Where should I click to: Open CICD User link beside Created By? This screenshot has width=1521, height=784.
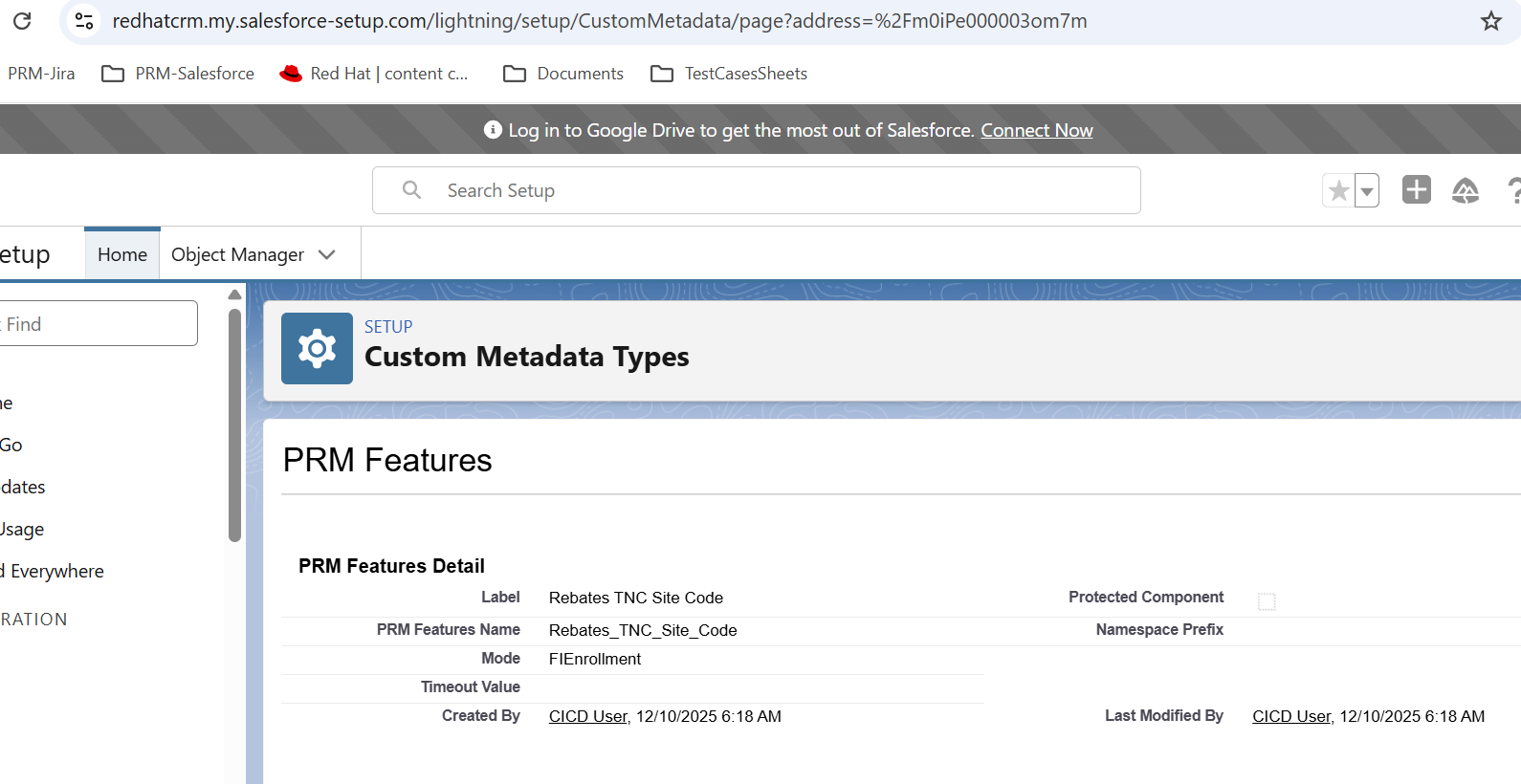point(587,717)
